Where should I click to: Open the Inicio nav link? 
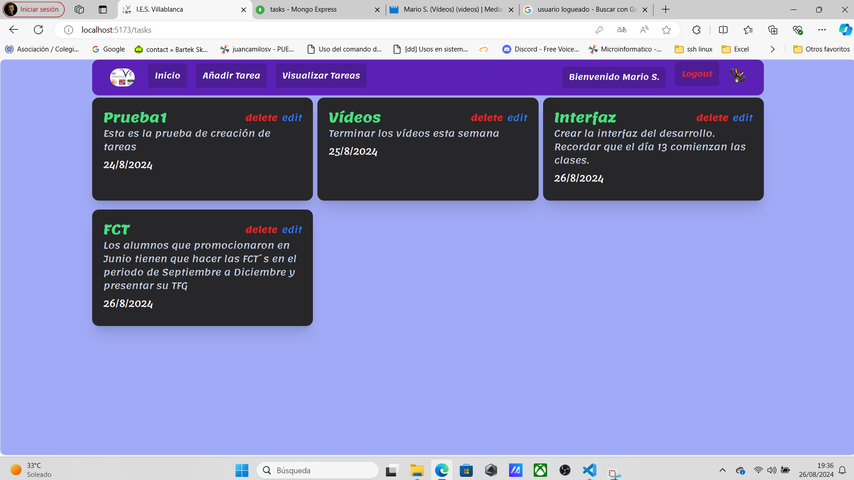167,76
